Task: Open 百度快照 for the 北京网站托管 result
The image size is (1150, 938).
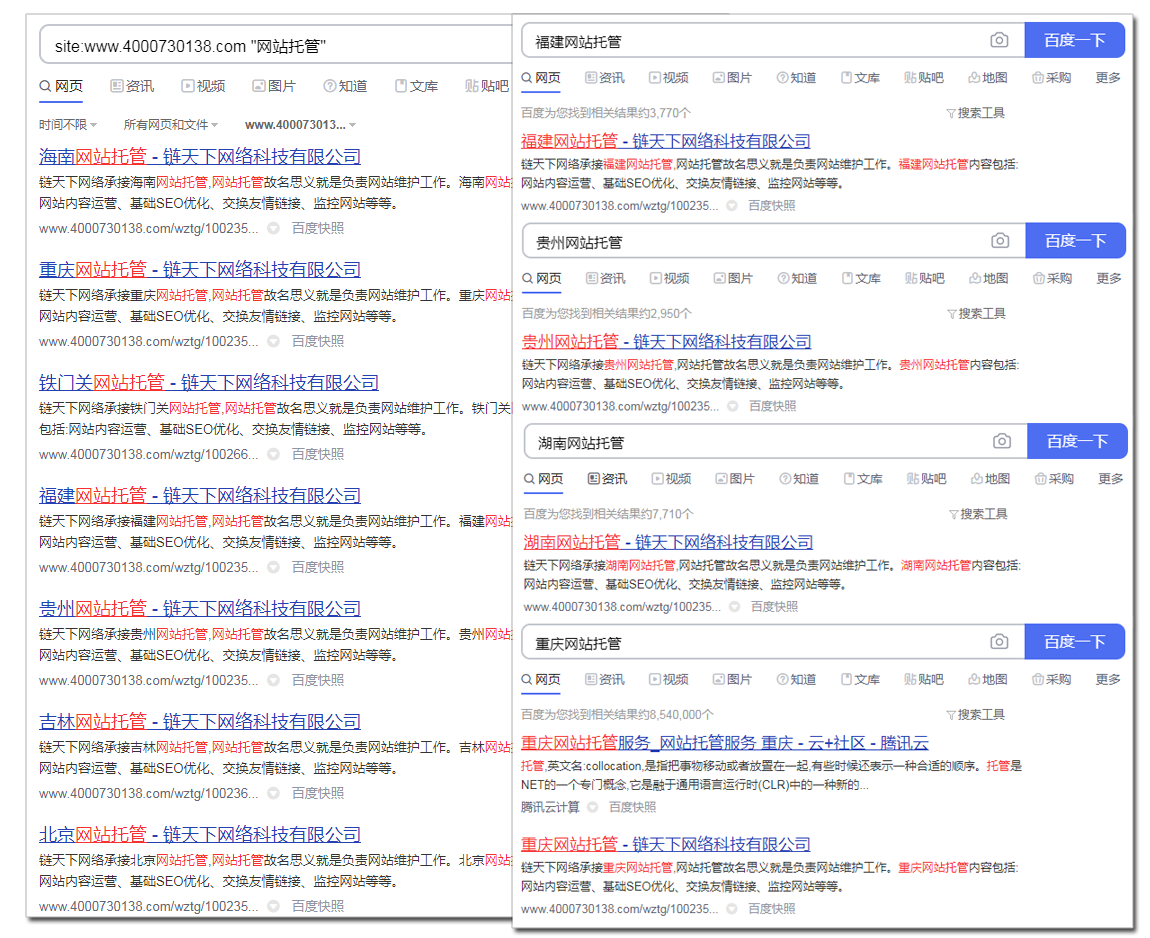Action: 318,906
